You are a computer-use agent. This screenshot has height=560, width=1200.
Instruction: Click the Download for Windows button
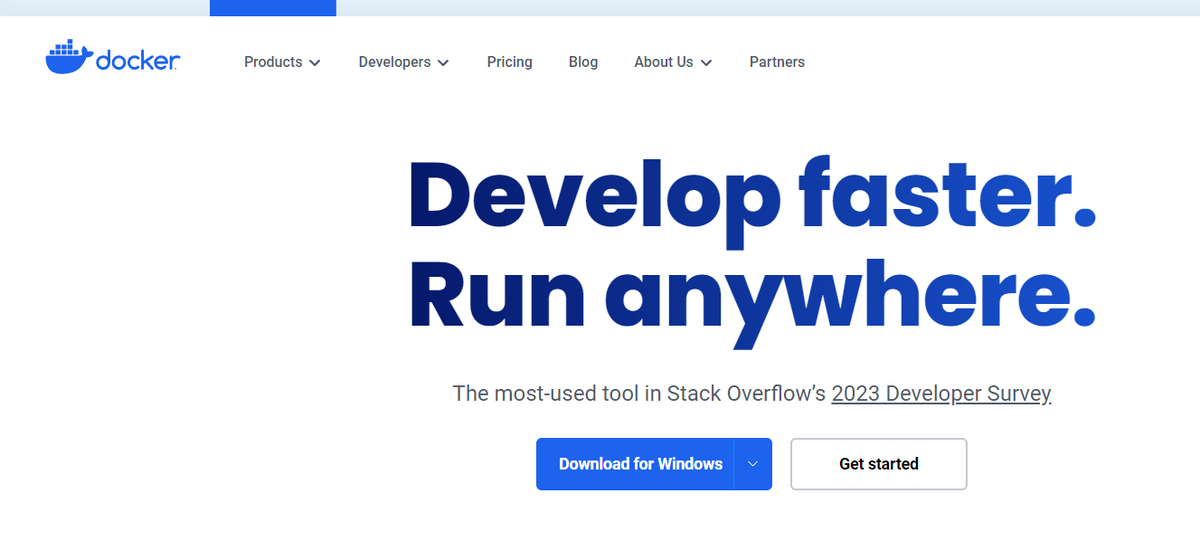click(635, 464)
